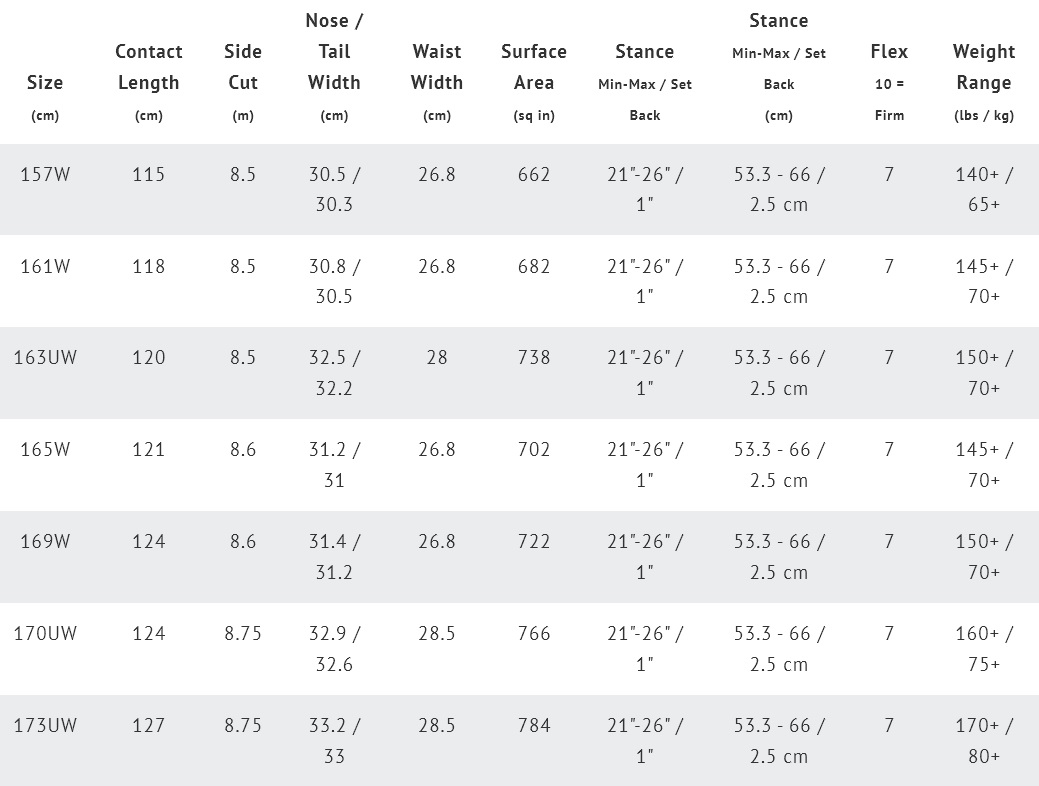Click the Contact Length column header
1039x786 pixels.
(149, 67)
